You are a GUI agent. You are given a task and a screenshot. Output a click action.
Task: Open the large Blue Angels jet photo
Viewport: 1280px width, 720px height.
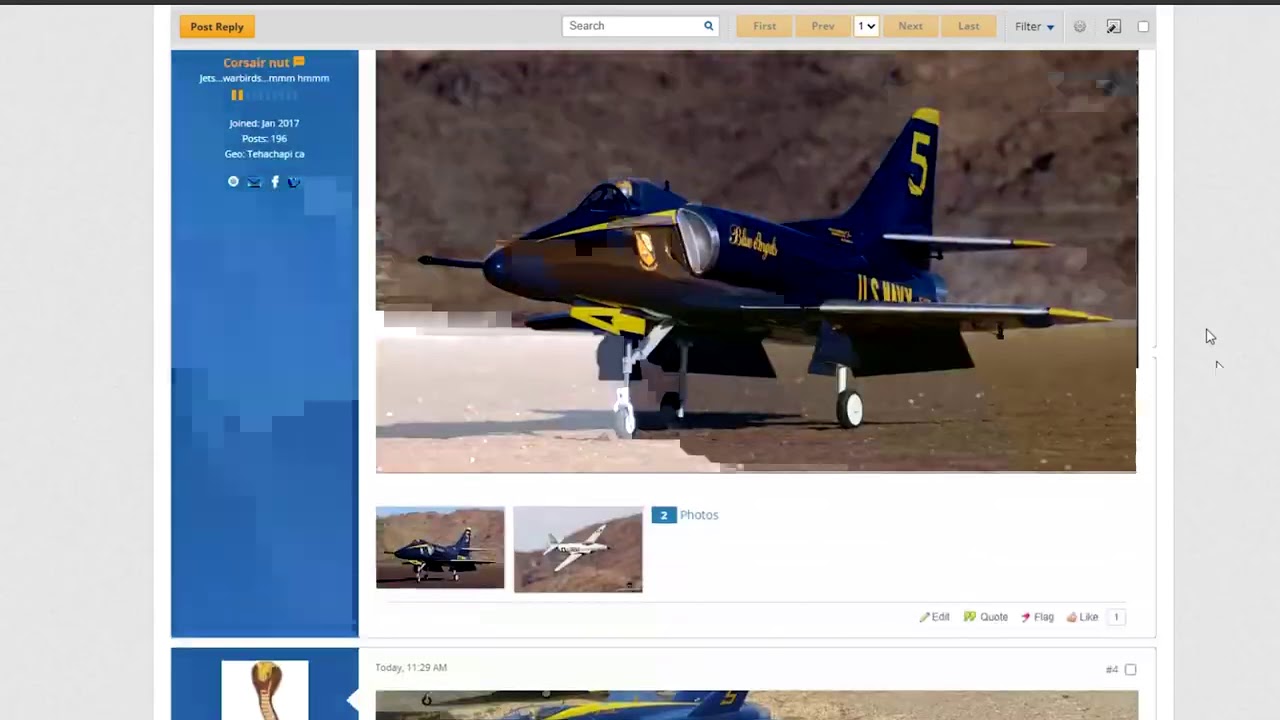coord(756,261)
